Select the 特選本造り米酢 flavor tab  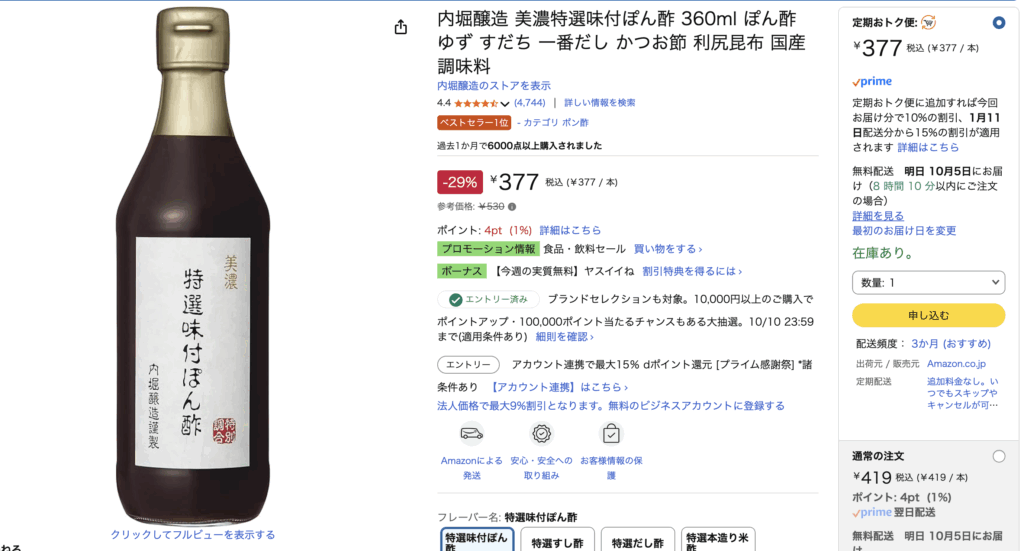point(718,541)
